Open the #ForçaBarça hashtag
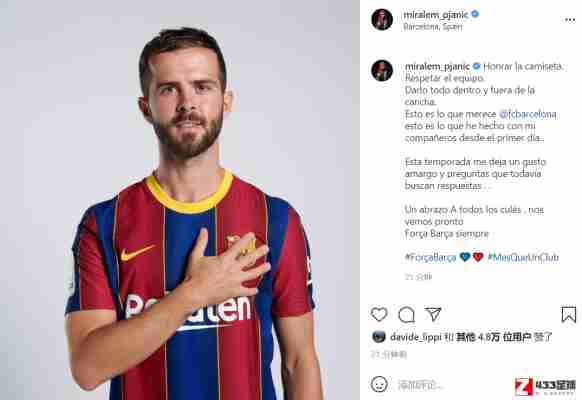The image size is (582, 400). [x=431, y=257]
